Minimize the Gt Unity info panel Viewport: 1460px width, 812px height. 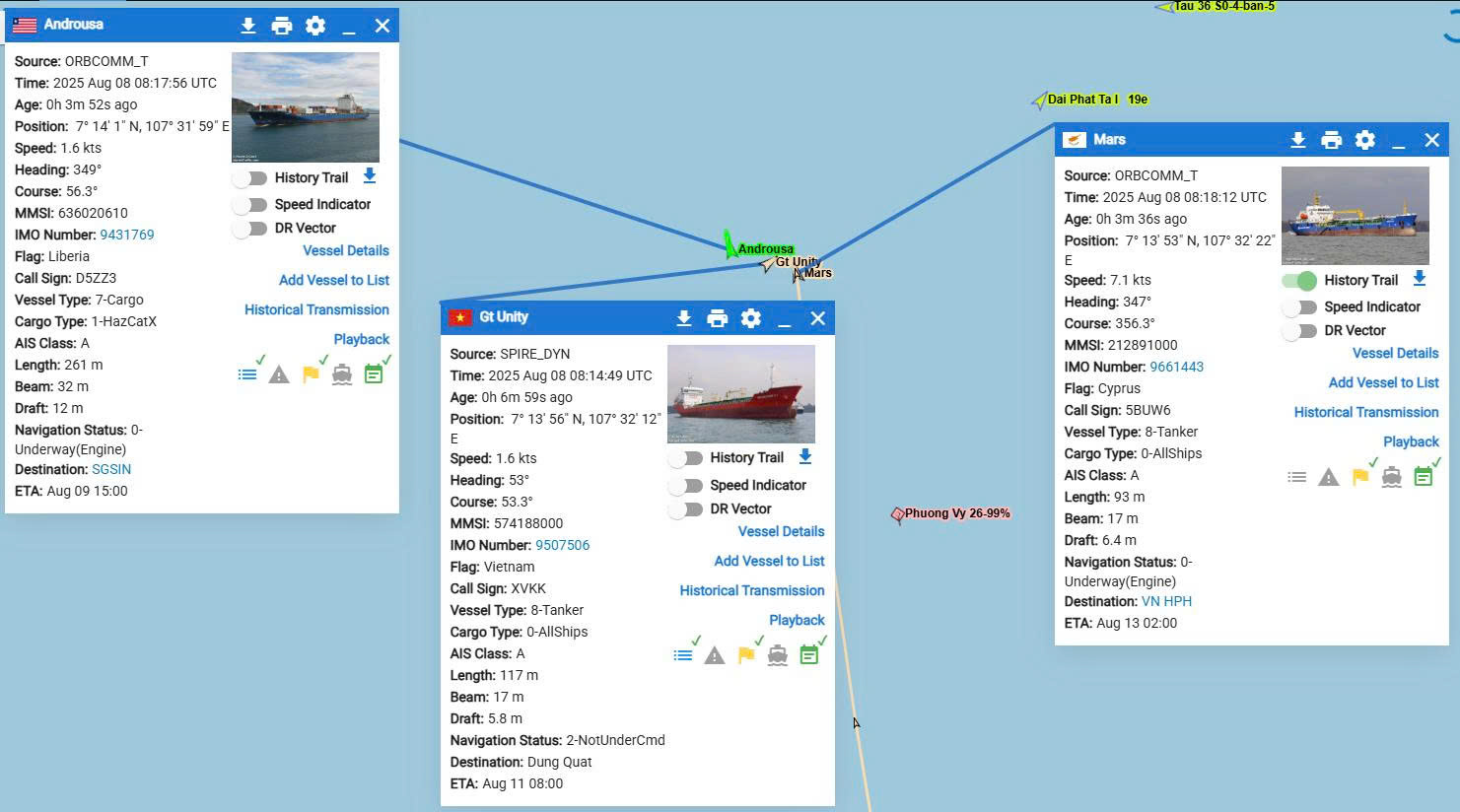click(x=784, y=318)
